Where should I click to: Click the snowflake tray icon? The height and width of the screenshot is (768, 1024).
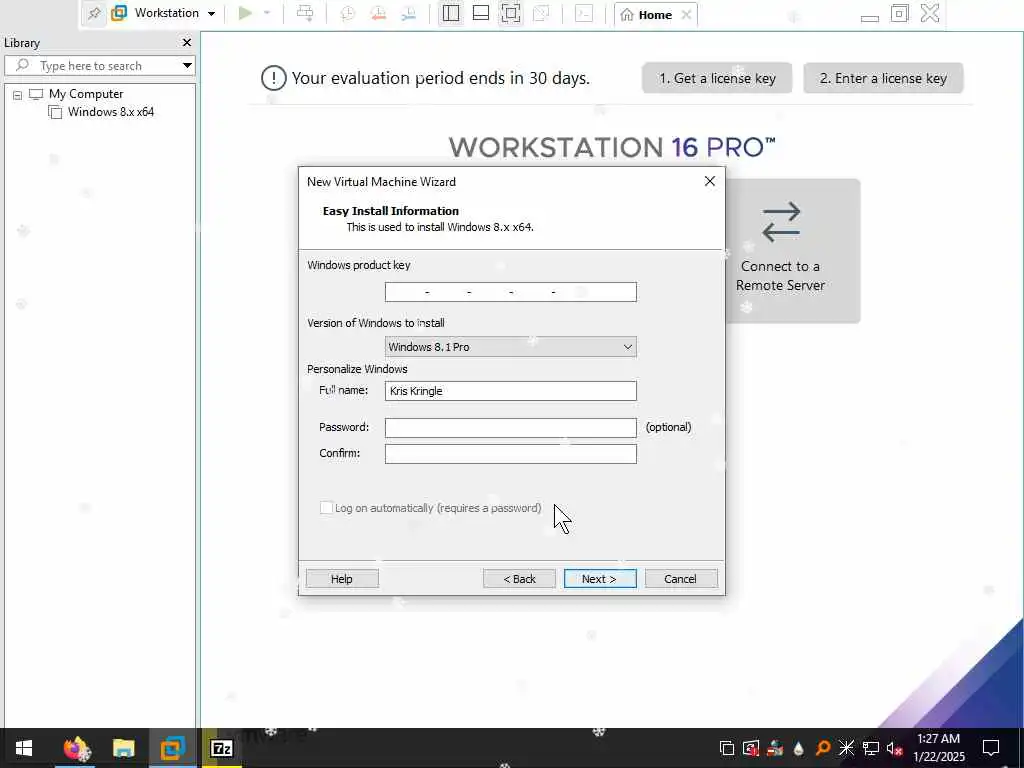[x=846, y=748]
